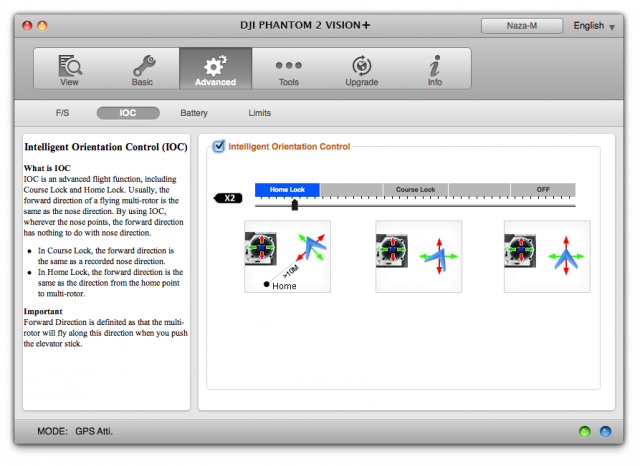
Task: Click the Intelligent Orientation Control (IOC) title
Action: [106, 147]
